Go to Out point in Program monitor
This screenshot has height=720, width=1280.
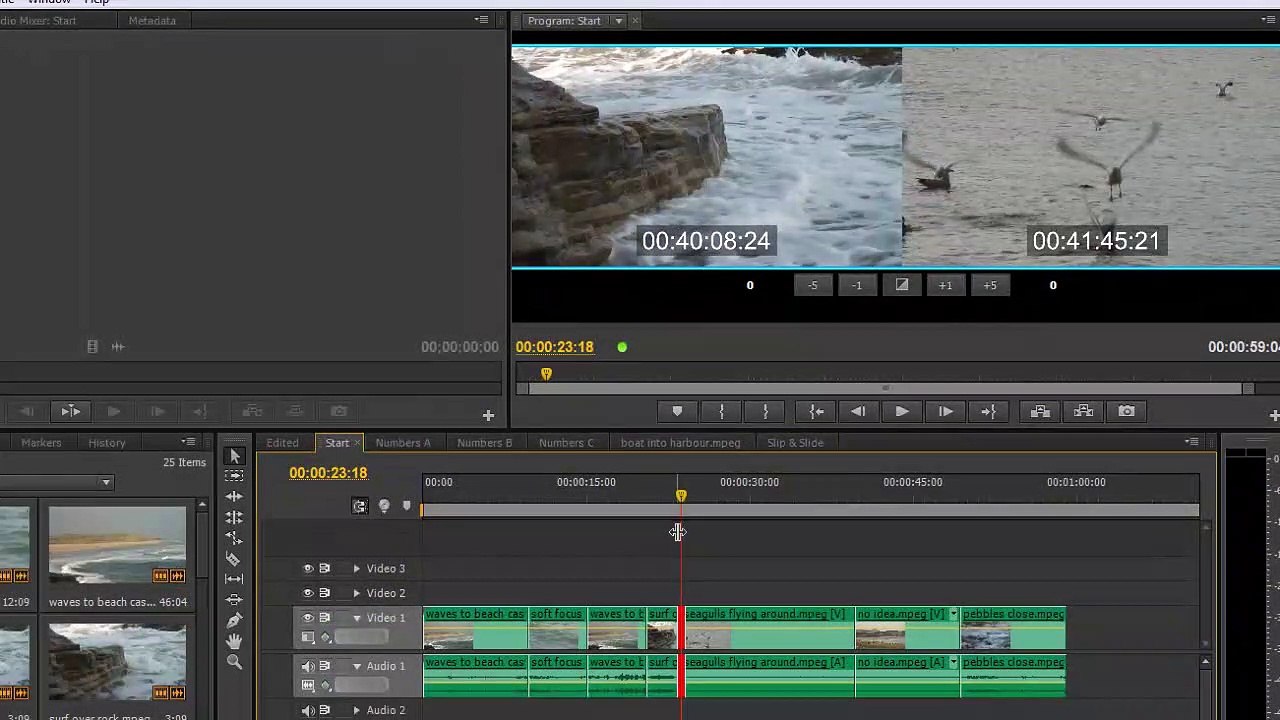pos(988,412)
